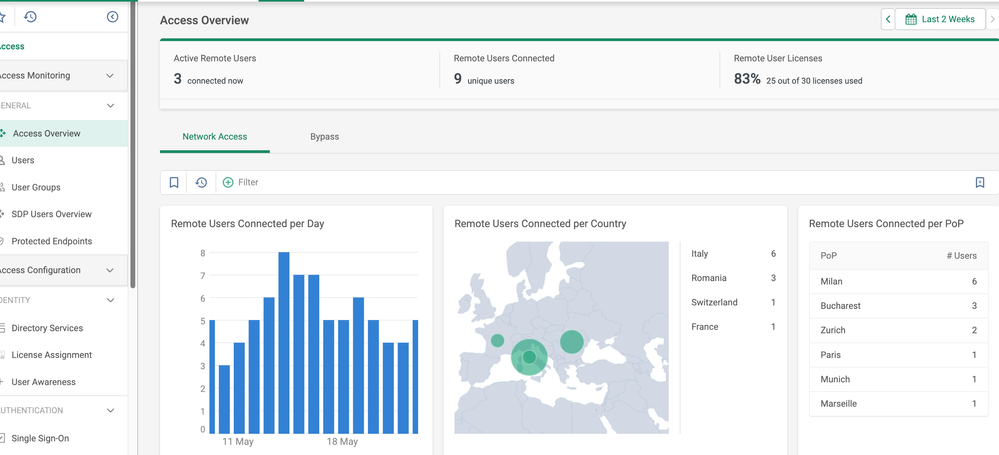
Task: Switch to the Bypass tab
Action: 324,136
